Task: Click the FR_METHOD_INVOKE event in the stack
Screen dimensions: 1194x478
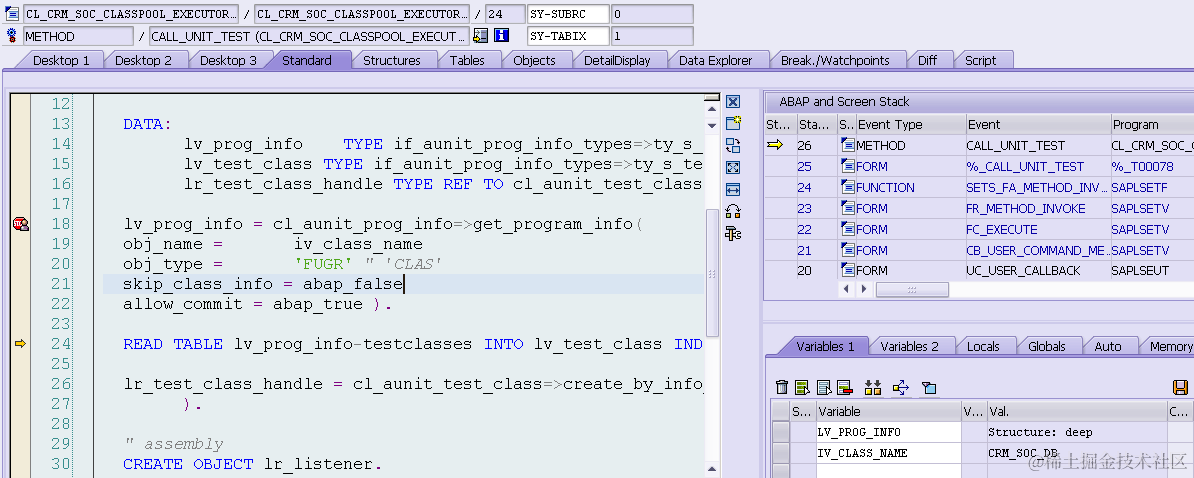Action: point(1026,209)
